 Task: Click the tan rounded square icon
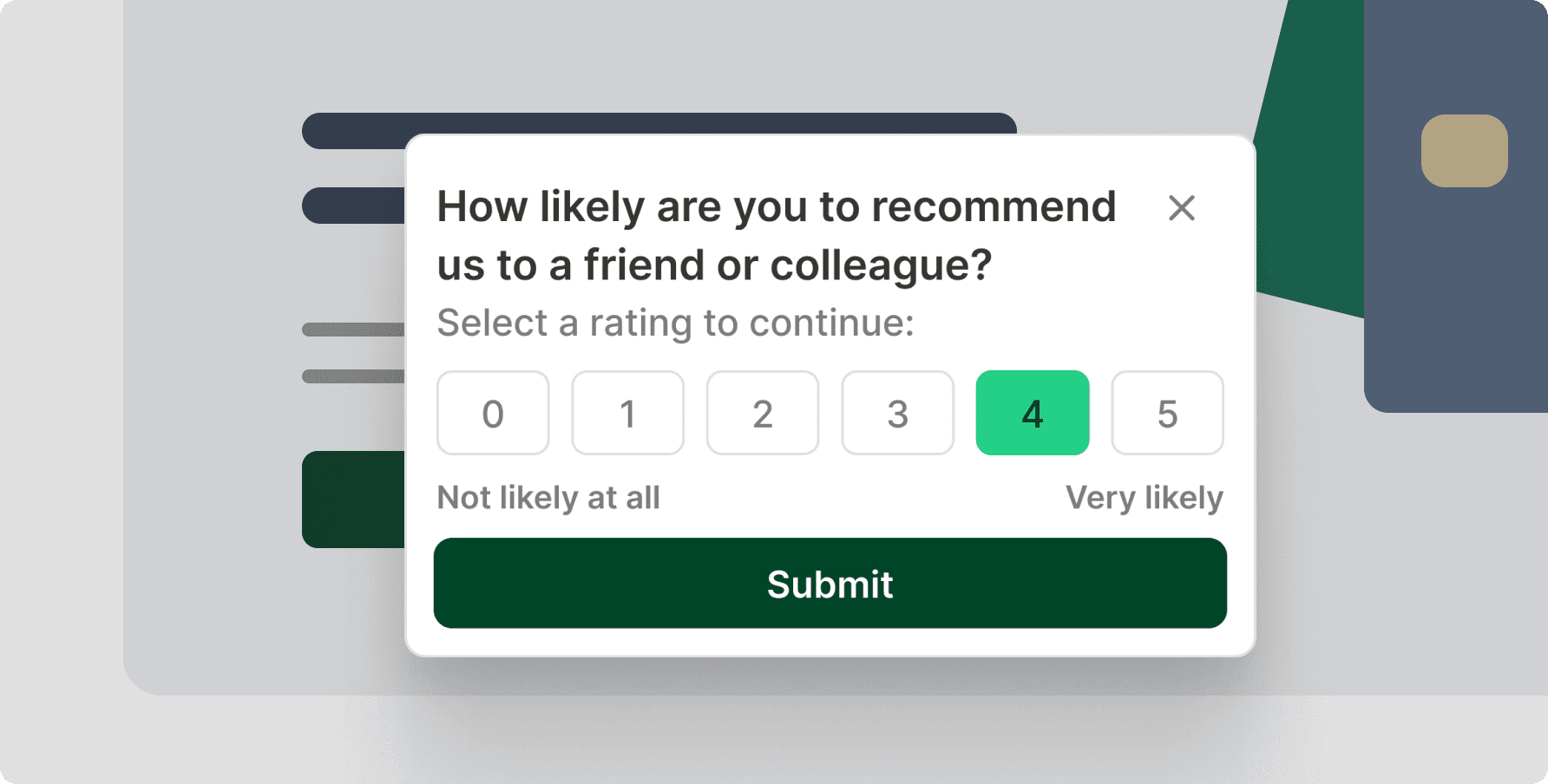(1464, 151)
